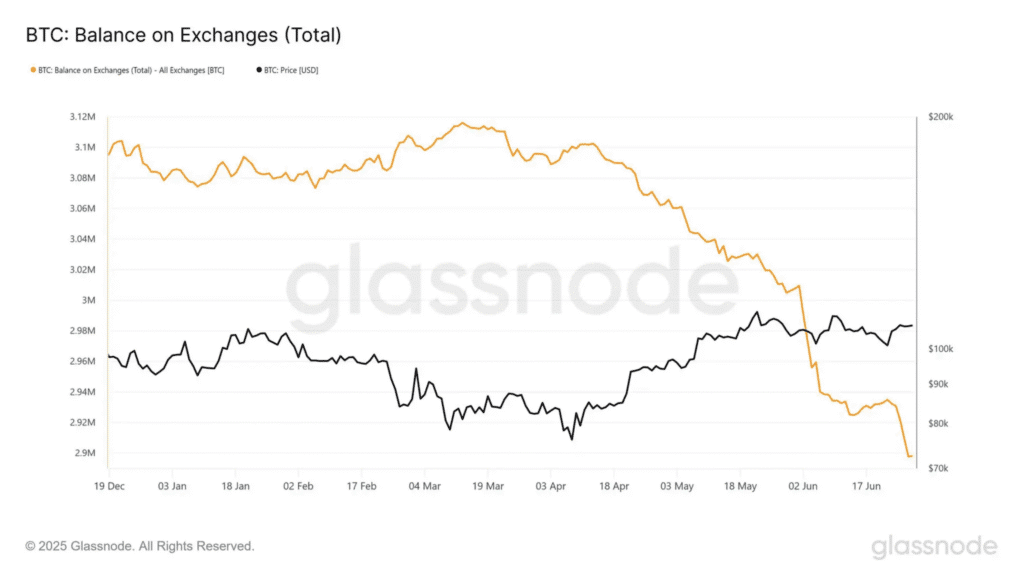The width and height of the screenshot is (1024, 576).
Task: Click the $200k right axis label
Action: pos(941,117)
